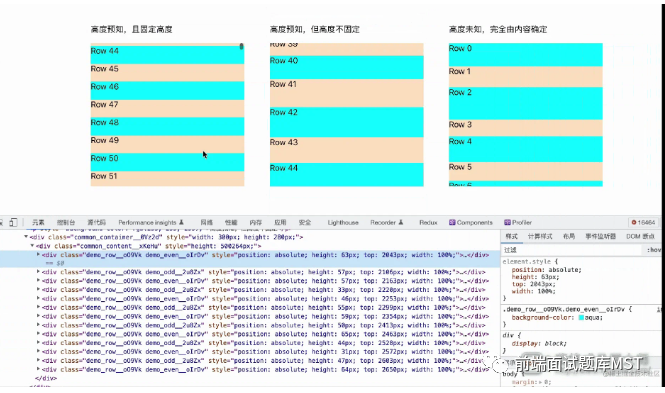Select the 事件监听器 sub-tab
Image resolution: width=665 pixels, height=393 pixels.
(600, 236)
